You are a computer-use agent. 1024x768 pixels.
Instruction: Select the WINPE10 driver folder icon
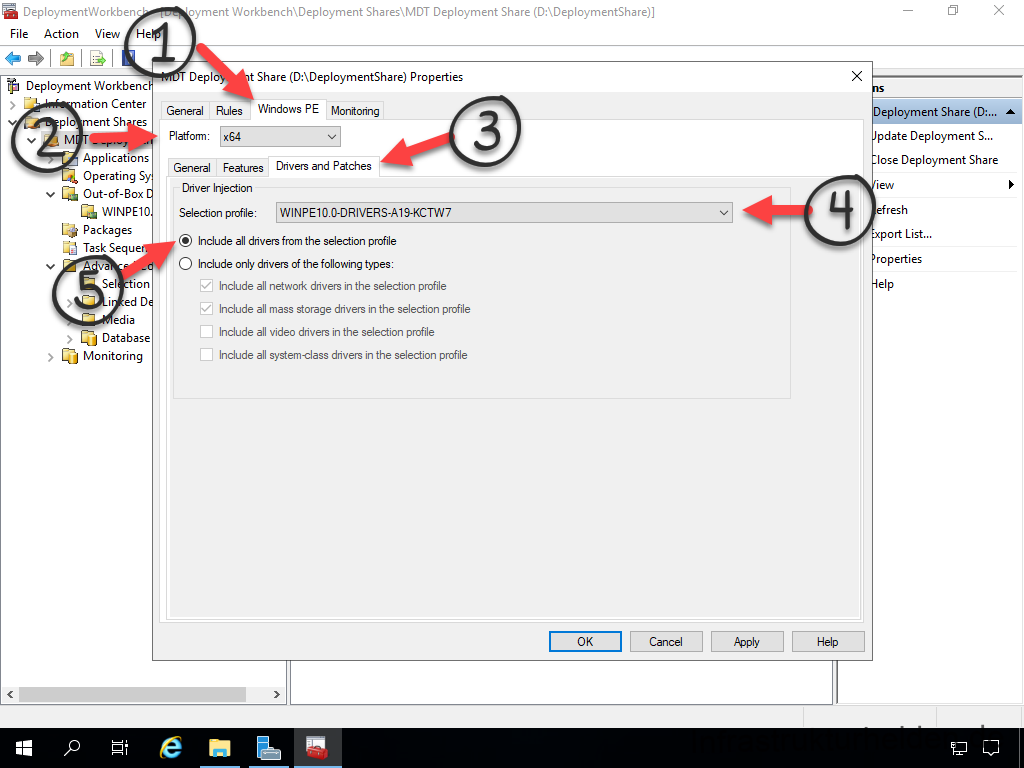(x=89, y=212)
